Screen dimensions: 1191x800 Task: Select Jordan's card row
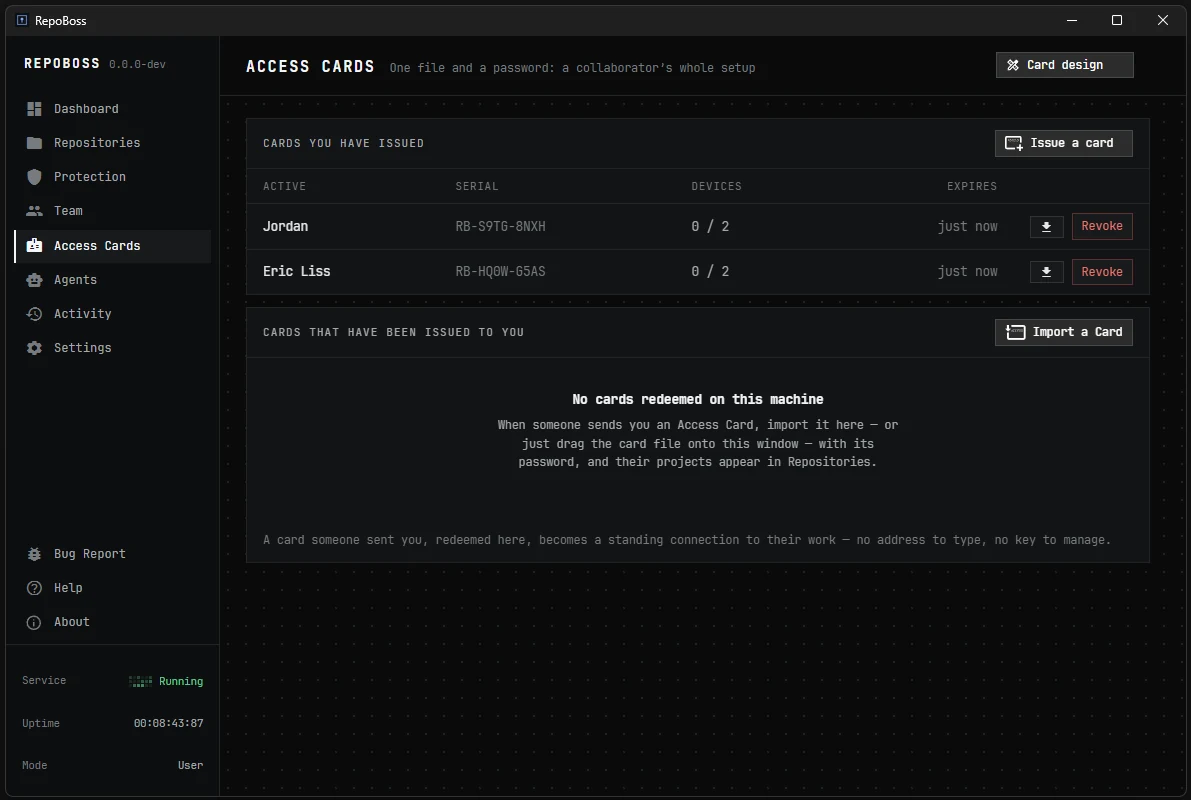tap(697, 226)
